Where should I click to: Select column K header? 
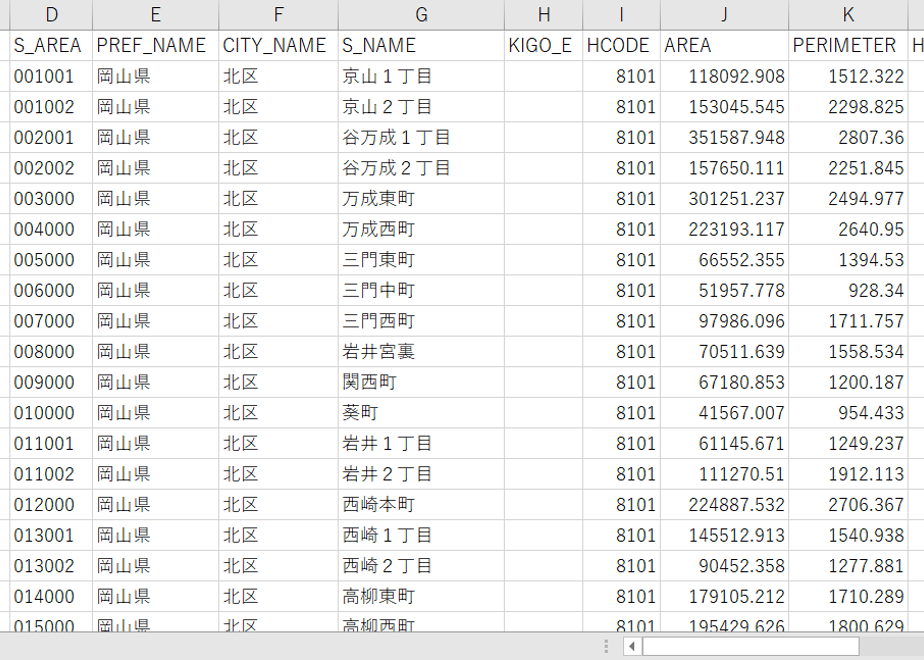(848, 15)
